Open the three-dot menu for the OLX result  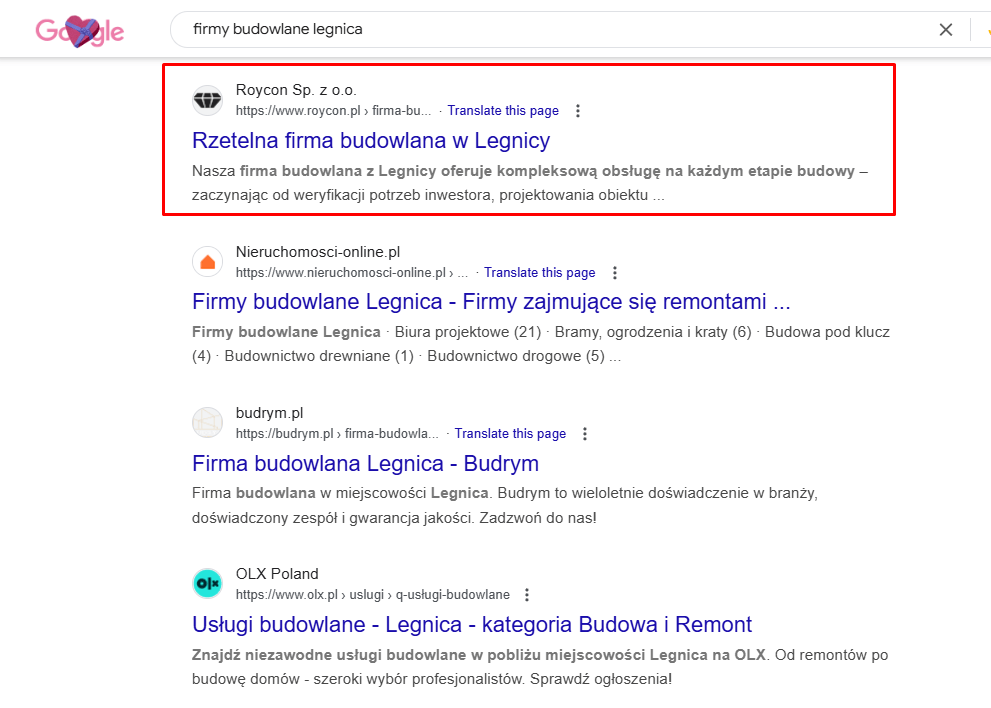coord(526,594)
